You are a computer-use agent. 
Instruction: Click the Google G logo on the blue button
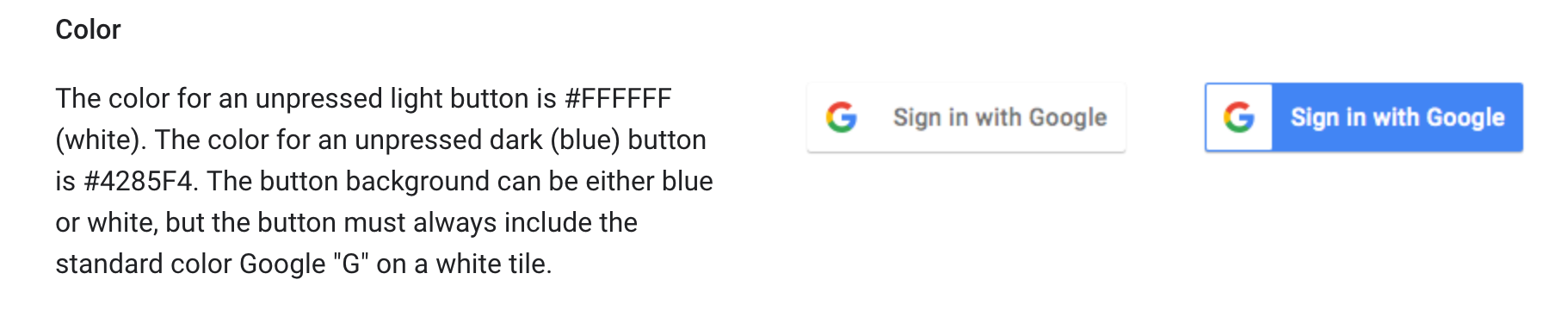click(1238, 117)
